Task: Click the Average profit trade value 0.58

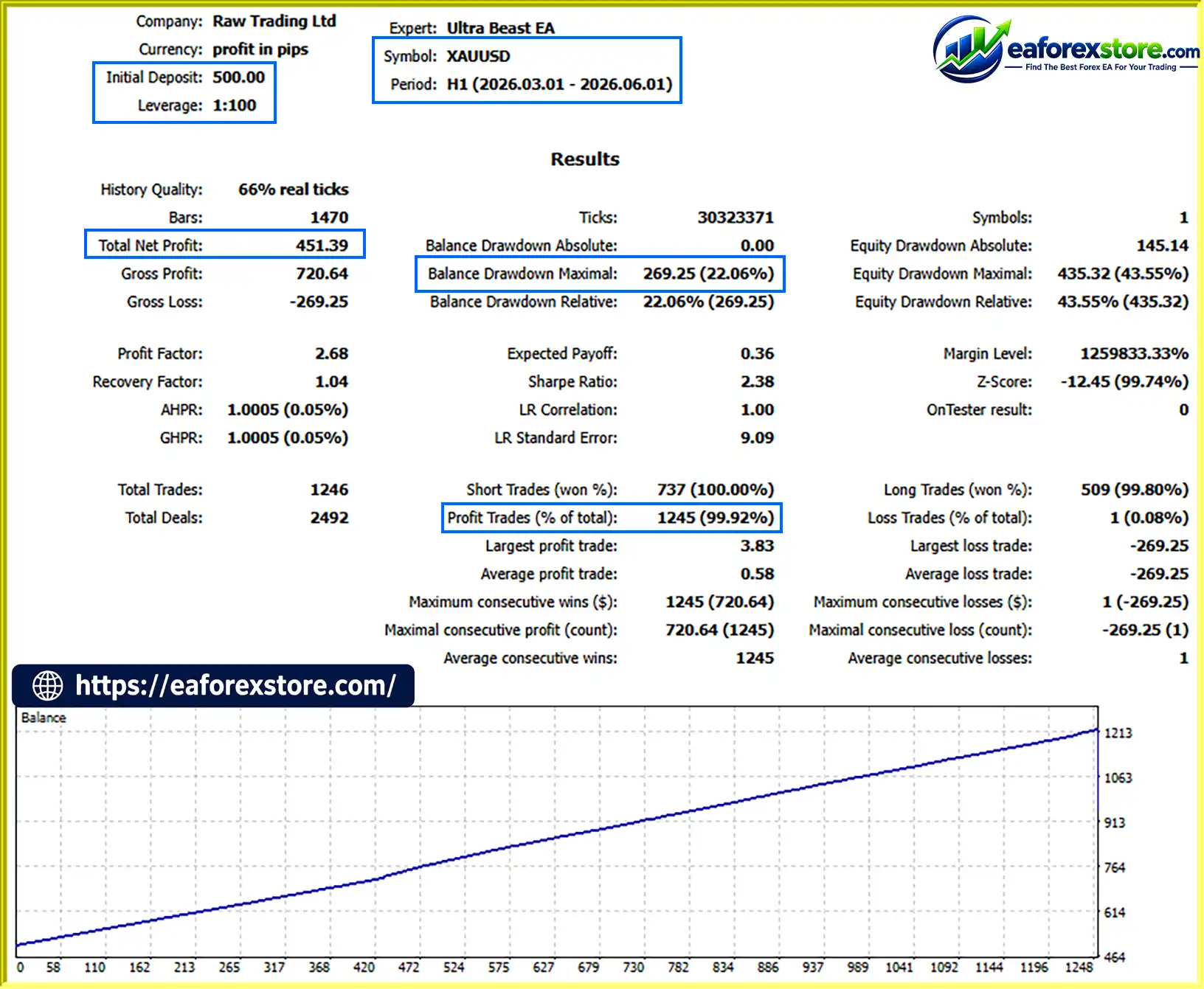Action: coord(758,574)
